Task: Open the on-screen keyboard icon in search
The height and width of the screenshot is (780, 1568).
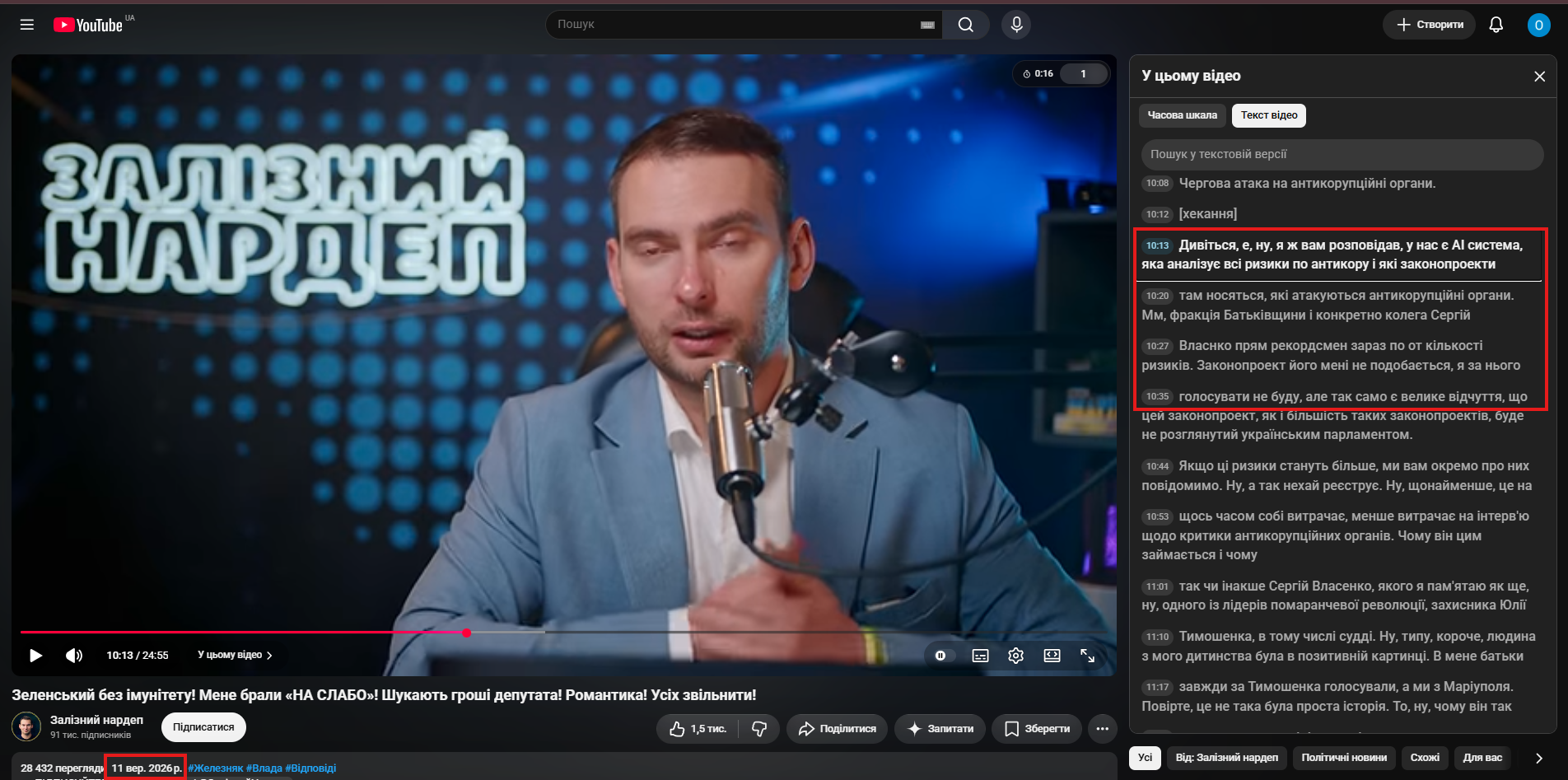Action: point(927,25)
